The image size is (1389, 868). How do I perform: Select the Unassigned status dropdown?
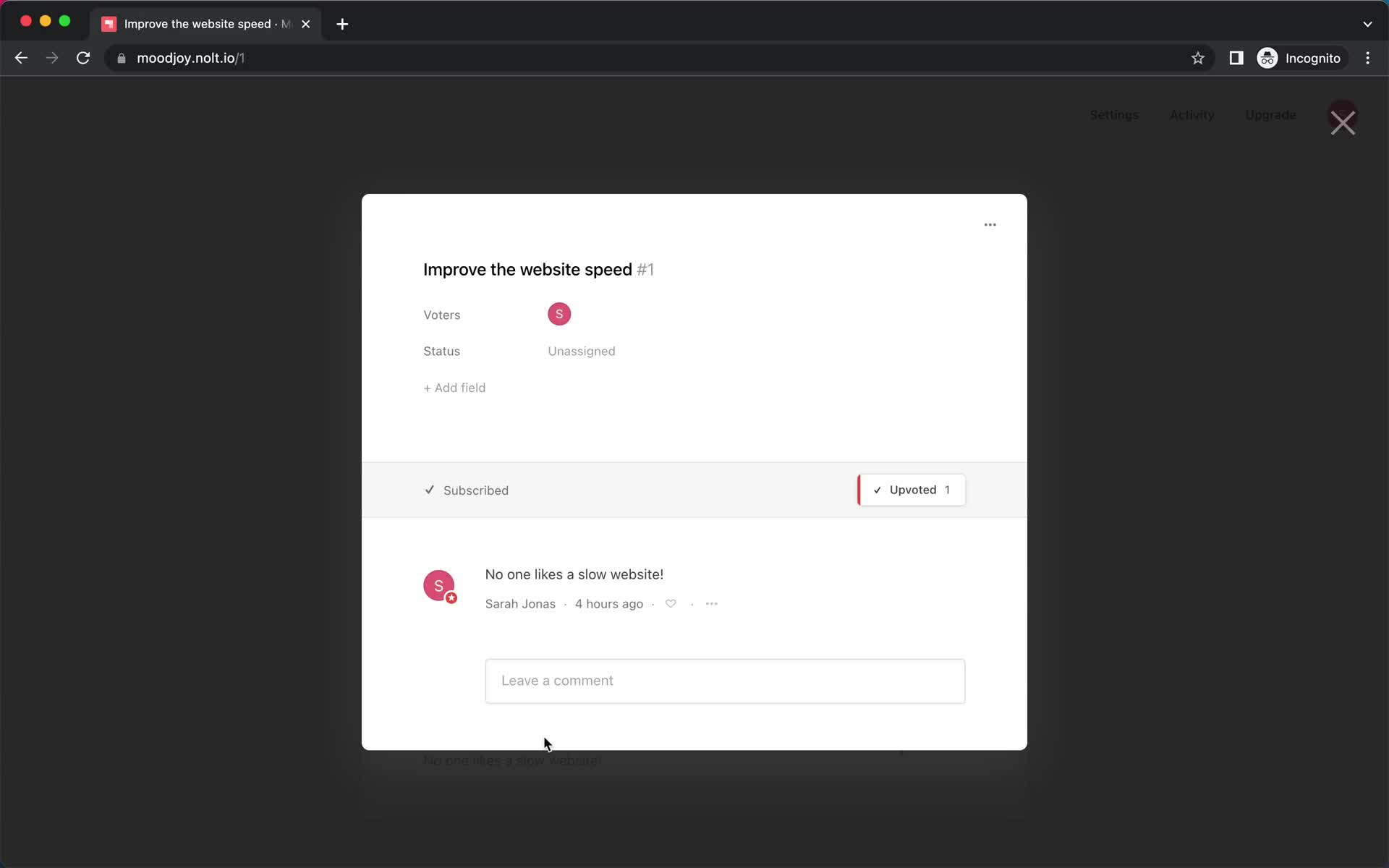pos(581,351)
